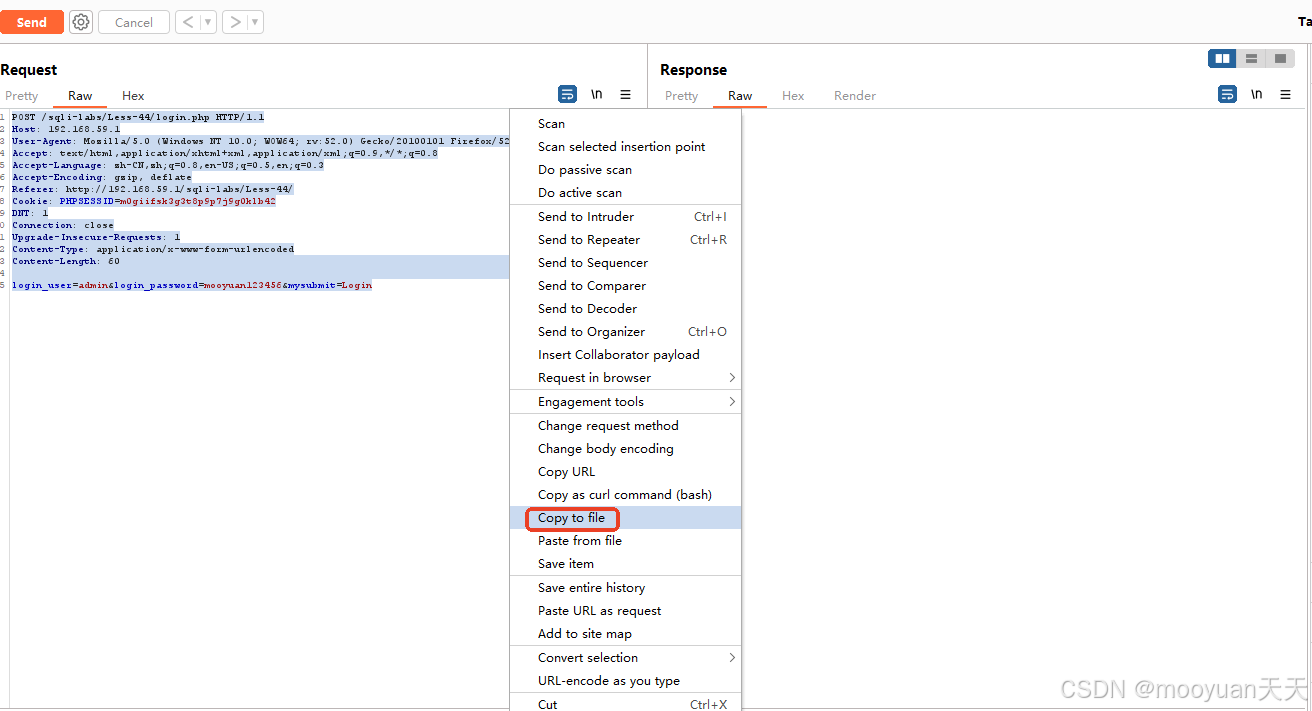Expand Request in browser submenu
Viewport: 1312px width, 711px height.
click(x=625, y=378)
